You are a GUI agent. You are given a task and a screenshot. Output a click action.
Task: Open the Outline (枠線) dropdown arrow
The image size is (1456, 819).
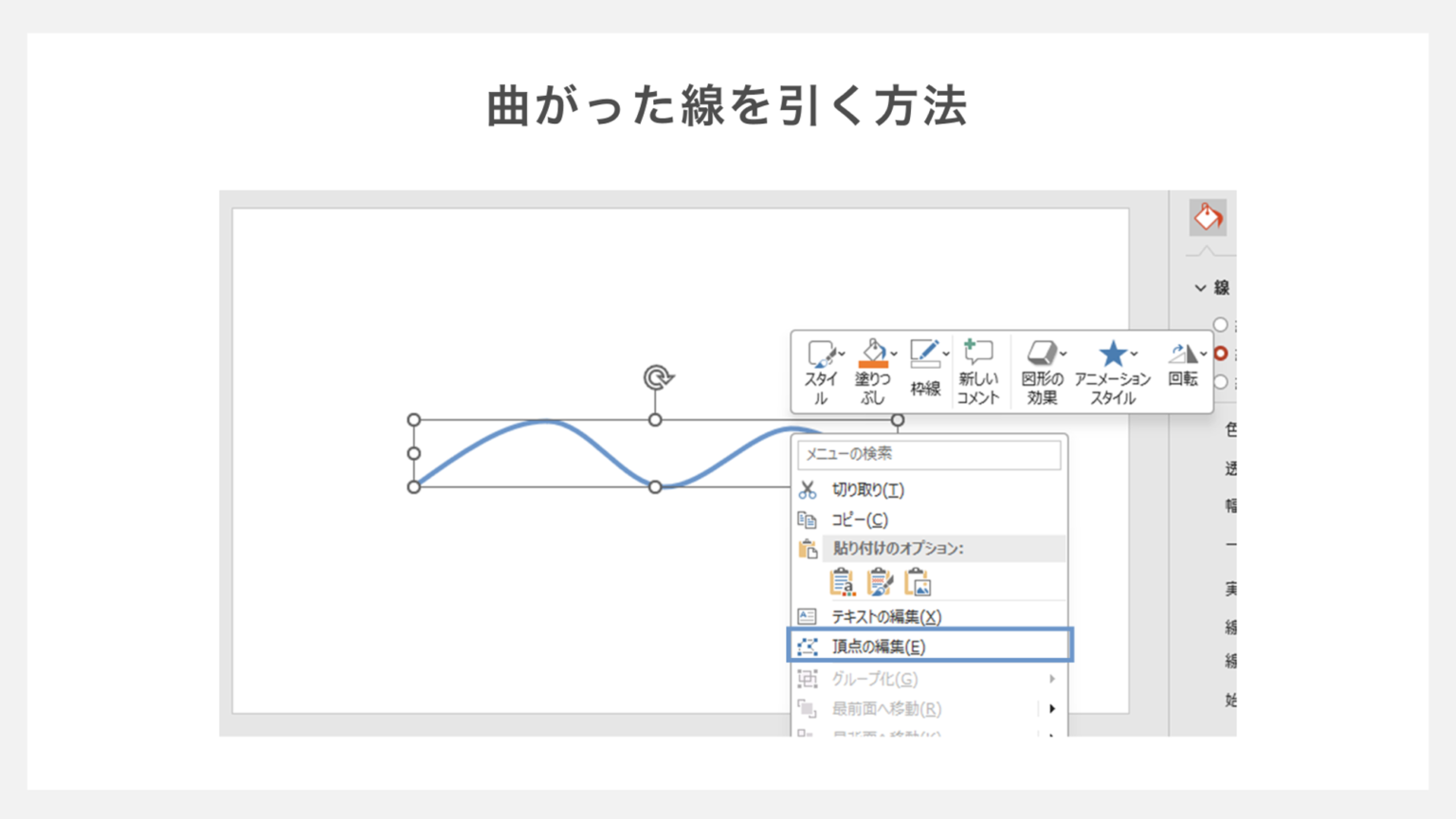click(x=946, y=354)
